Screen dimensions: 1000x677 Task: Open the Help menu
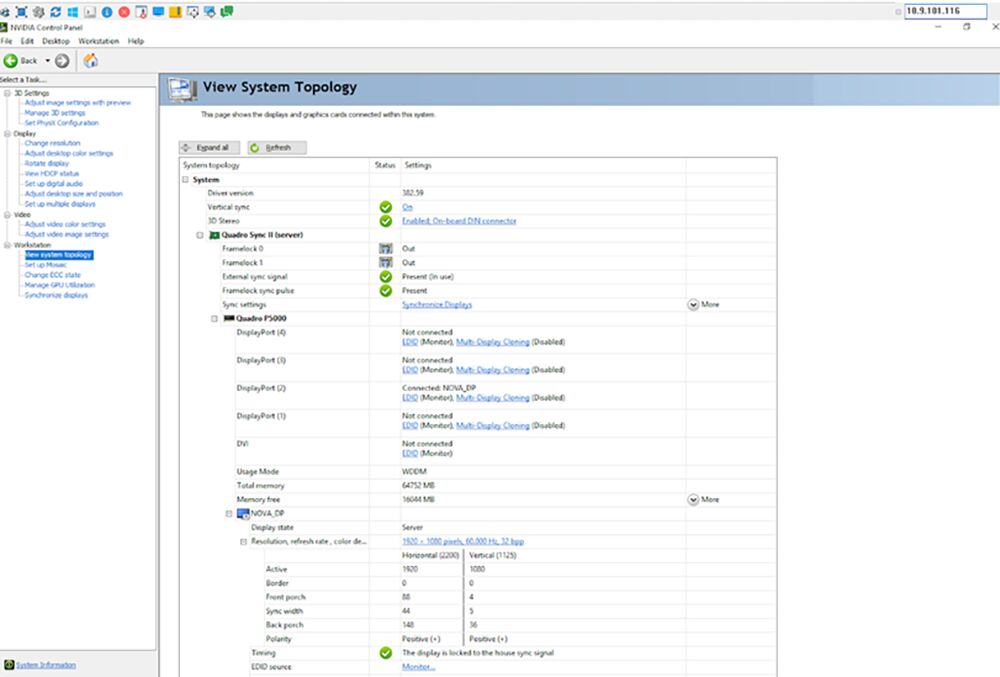[x=136, y=41]
